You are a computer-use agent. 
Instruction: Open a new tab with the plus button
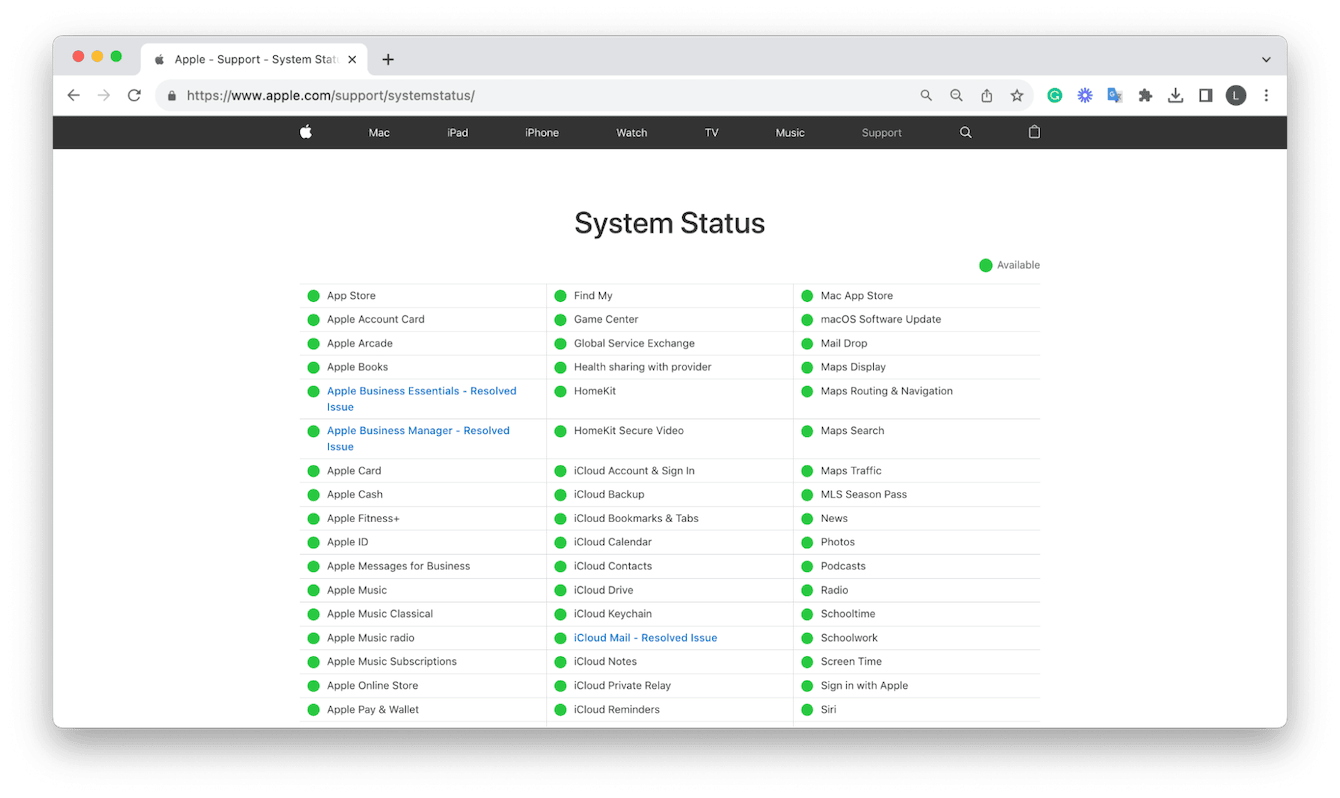tap(388, 59)
